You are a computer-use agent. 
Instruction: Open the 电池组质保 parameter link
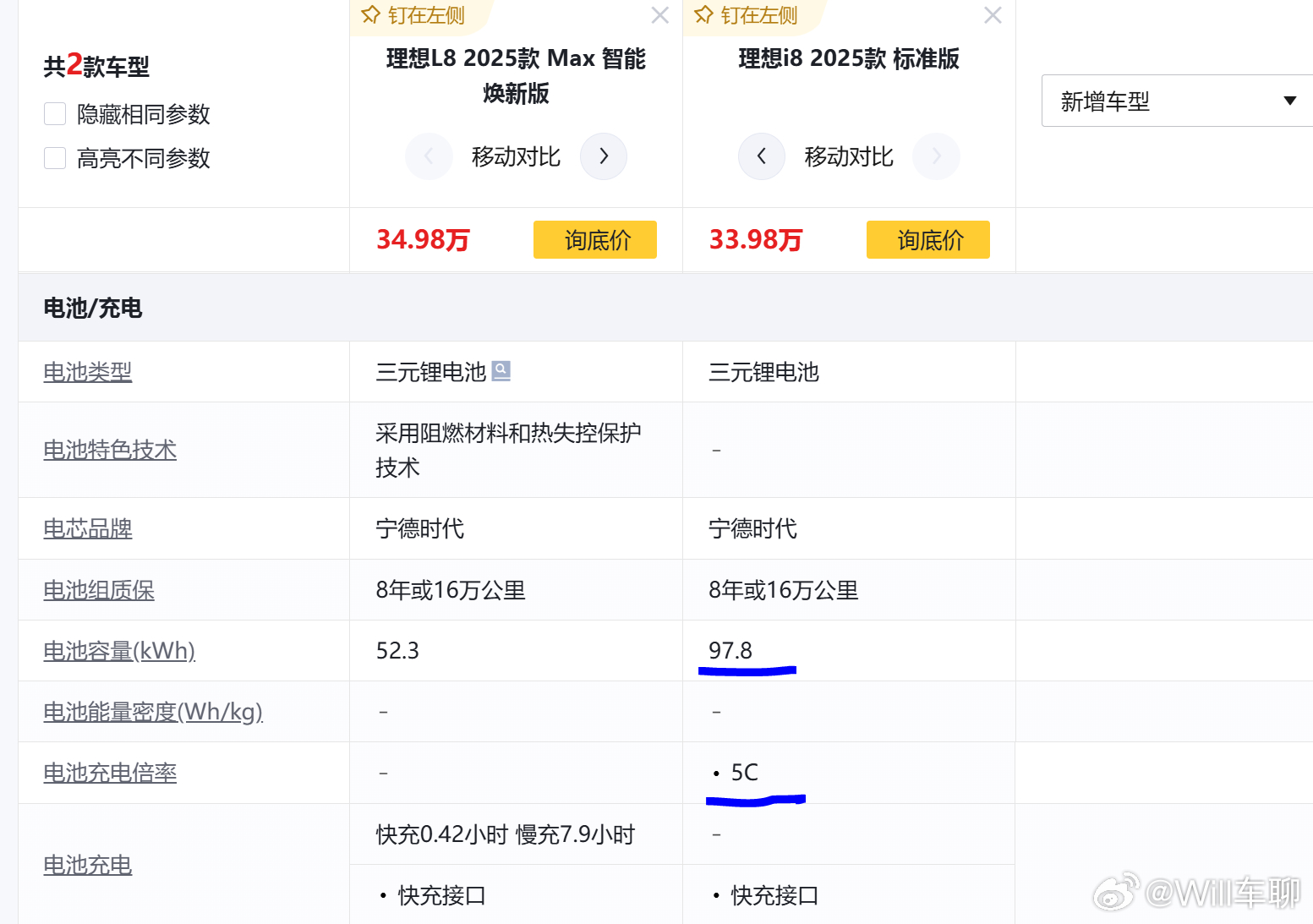pyautogui.click(x=99, y=590)
